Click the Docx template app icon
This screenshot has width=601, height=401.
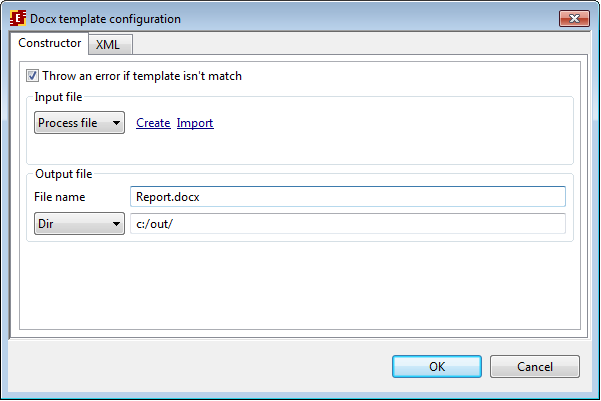coord(16,18)
